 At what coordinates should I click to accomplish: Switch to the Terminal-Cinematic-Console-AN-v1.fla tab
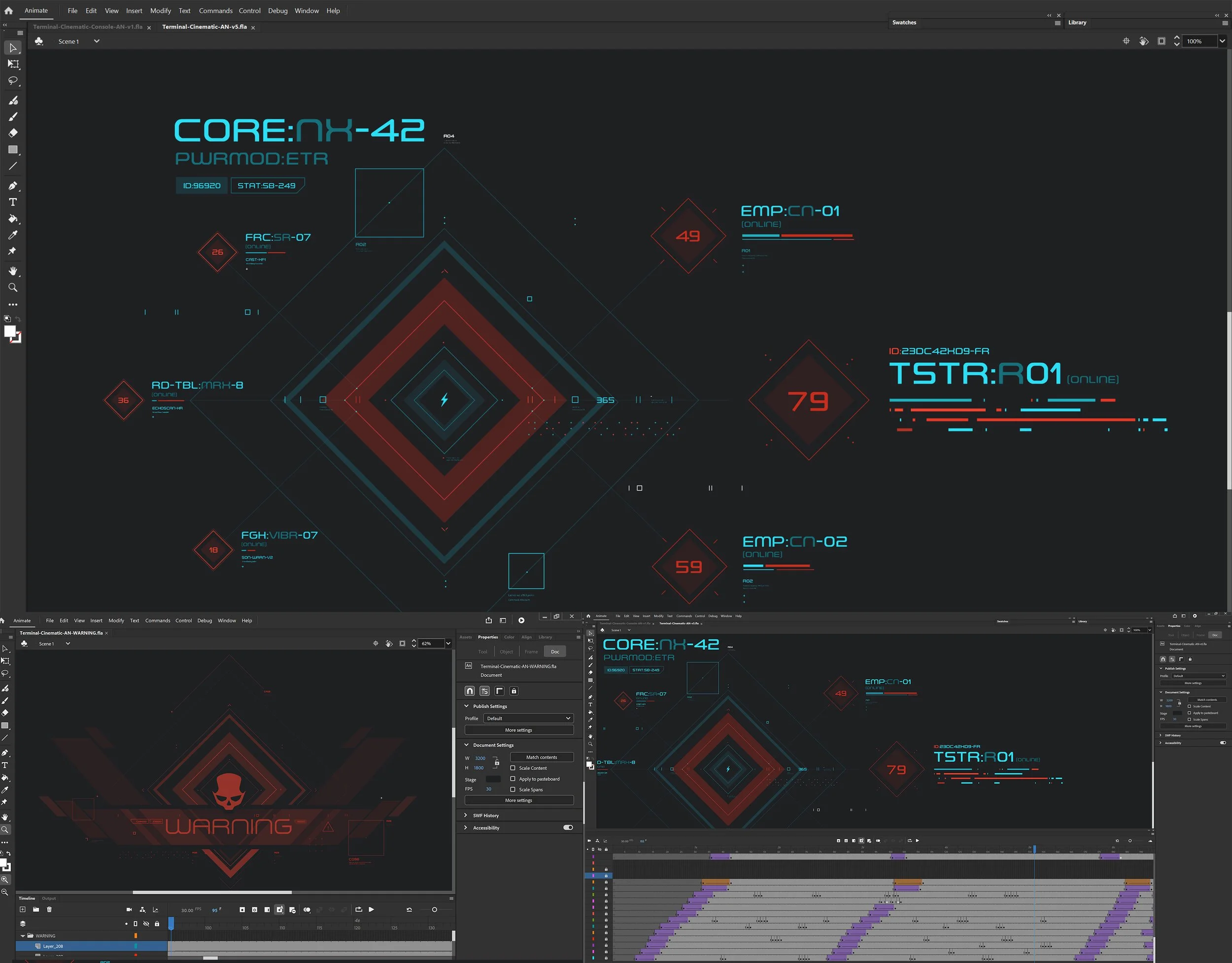coord(87,27)
